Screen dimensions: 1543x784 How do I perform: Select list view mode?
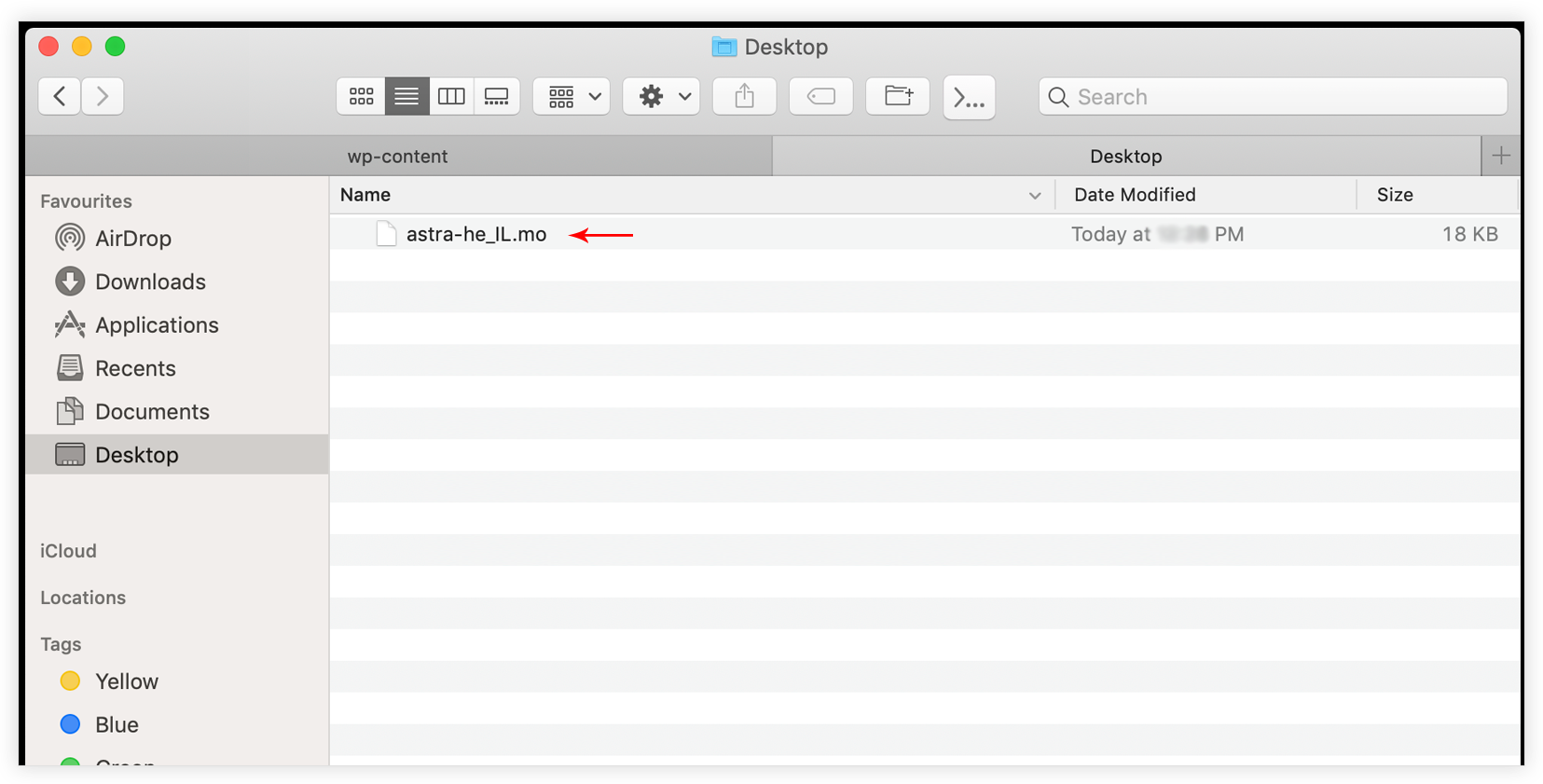point(406,96)
